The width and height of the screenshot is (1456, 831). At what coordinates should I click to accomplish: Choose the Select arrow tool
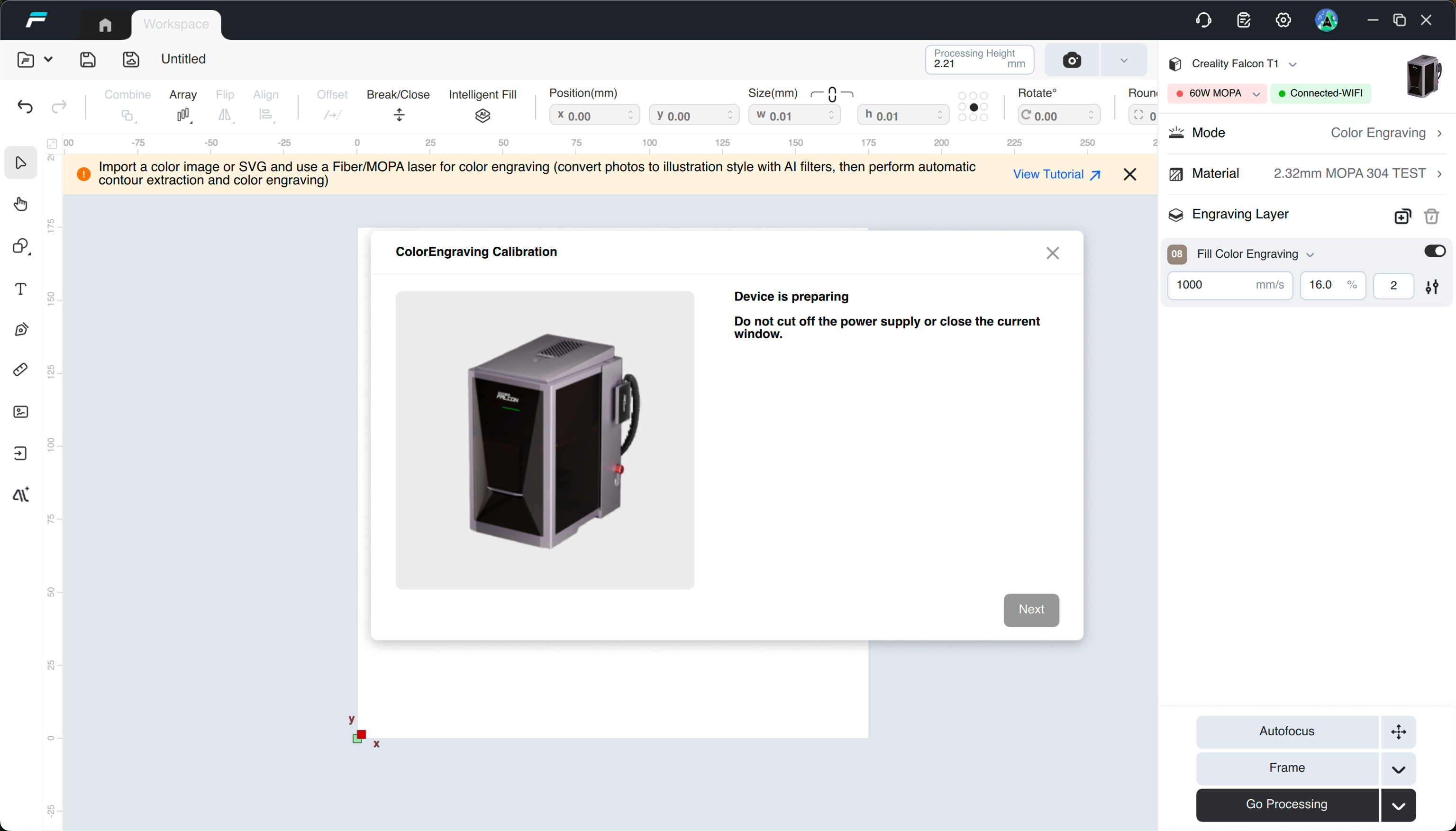click(21, 163)
